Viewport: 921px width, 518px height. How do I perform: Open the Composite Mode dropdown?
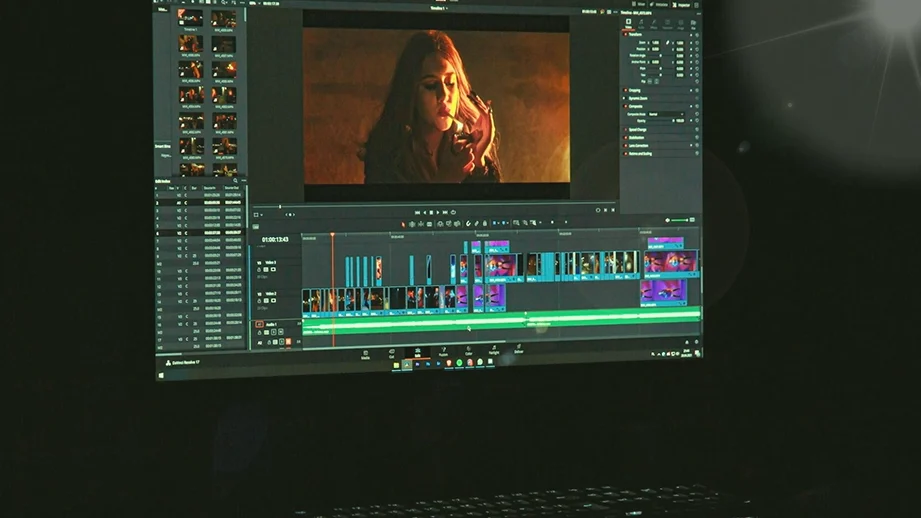tap(668, 112)
